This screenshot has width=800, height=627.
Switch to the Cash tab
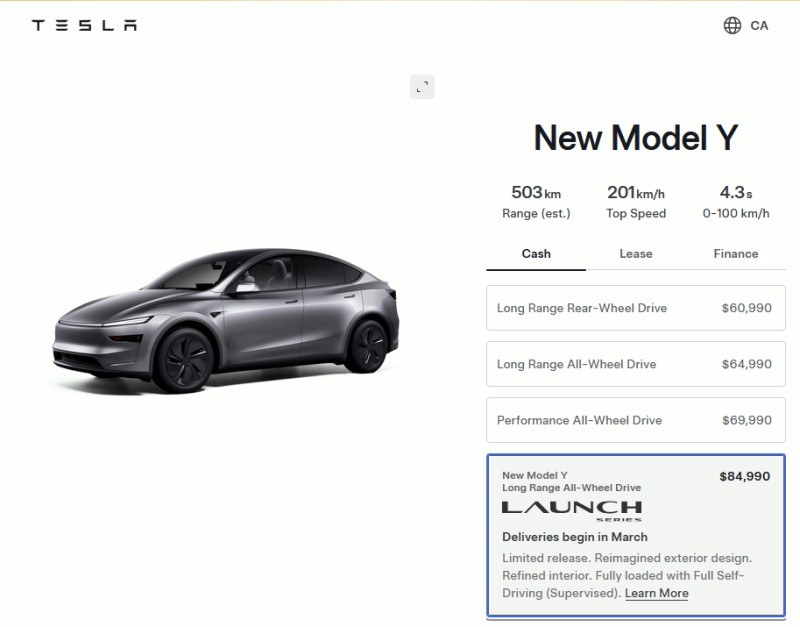tap(536, 254)
